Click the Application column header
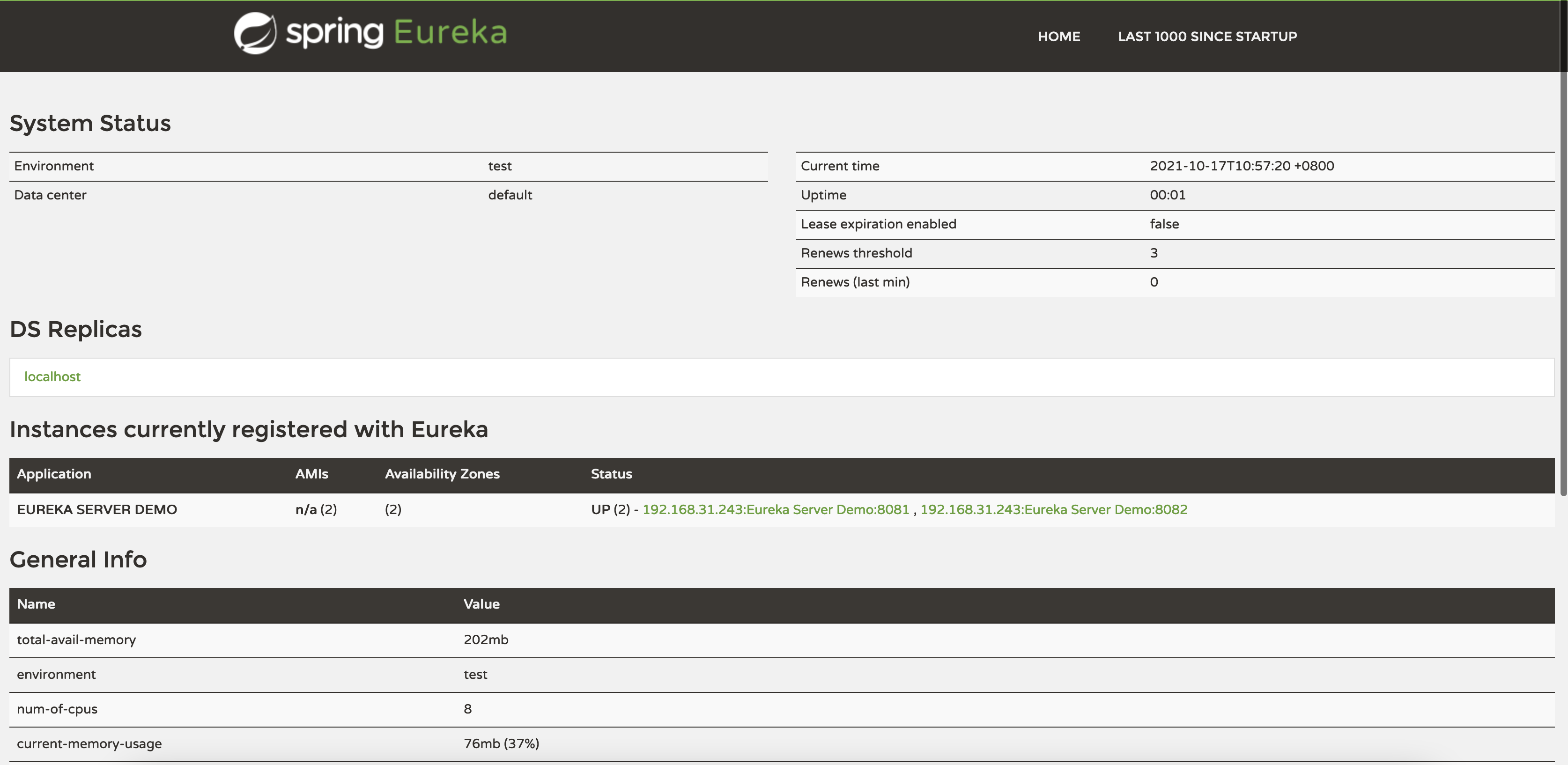1568x765 pixels. click(x=54, y=474)
